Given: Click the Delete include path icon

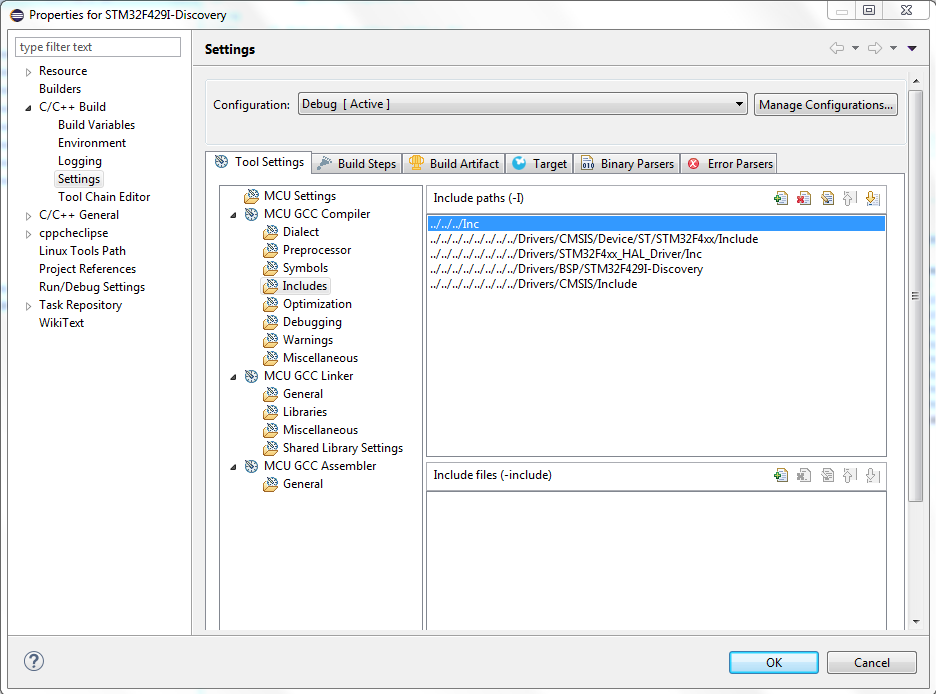Looking at the screenshot, I should tap(804, 198).
